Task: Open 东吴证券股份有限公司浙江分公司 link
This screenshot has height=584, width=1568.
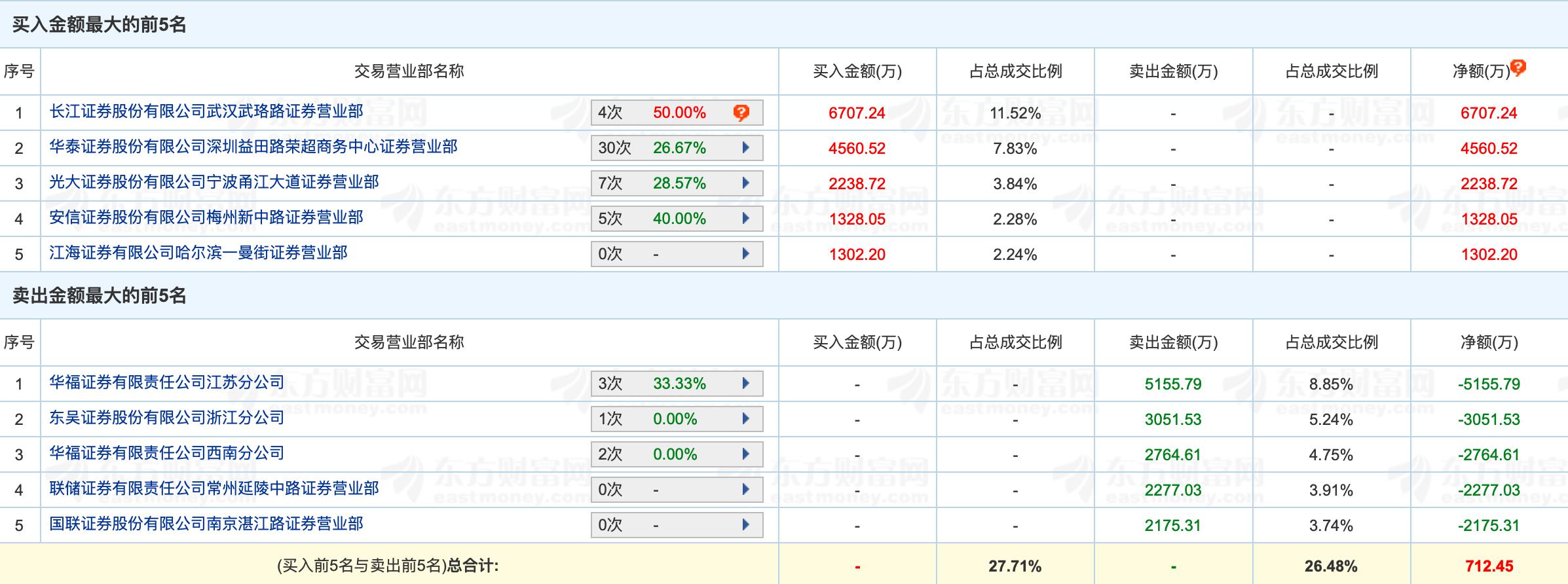Action: click(x=167, y=418)
